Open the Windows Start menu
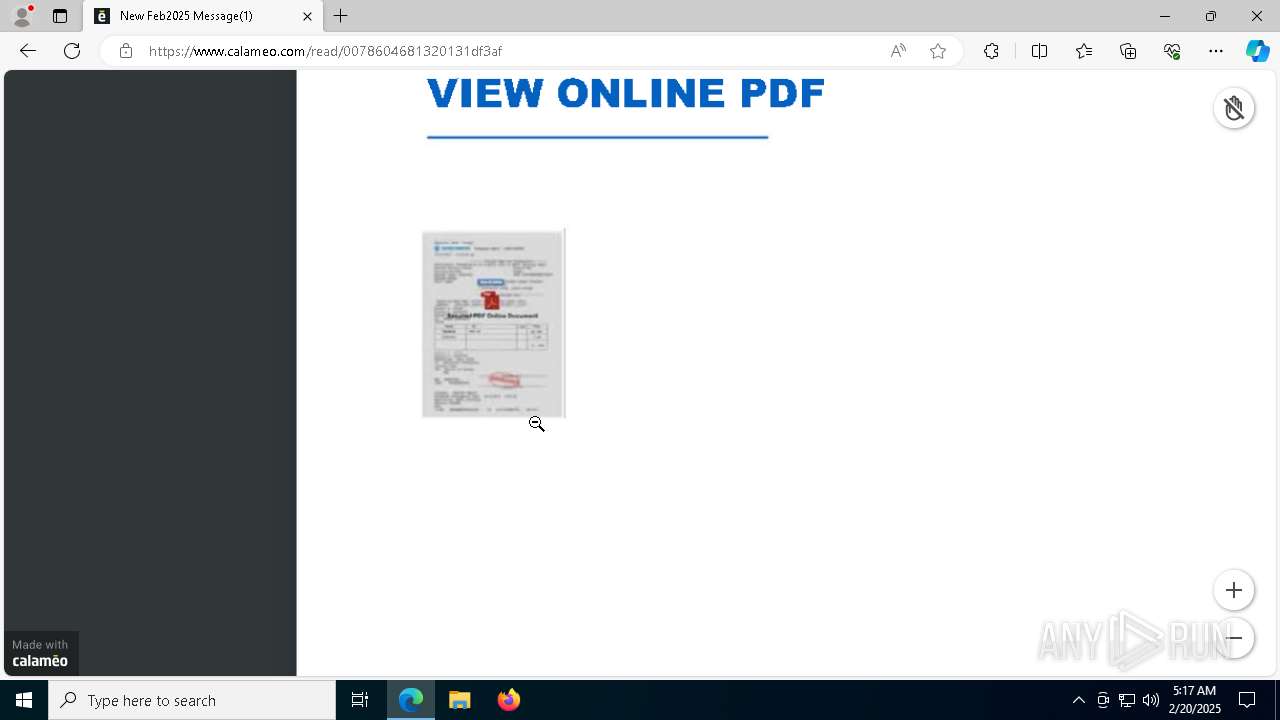The height and width of the screenshot is (720, 1280). pos(24,700)
